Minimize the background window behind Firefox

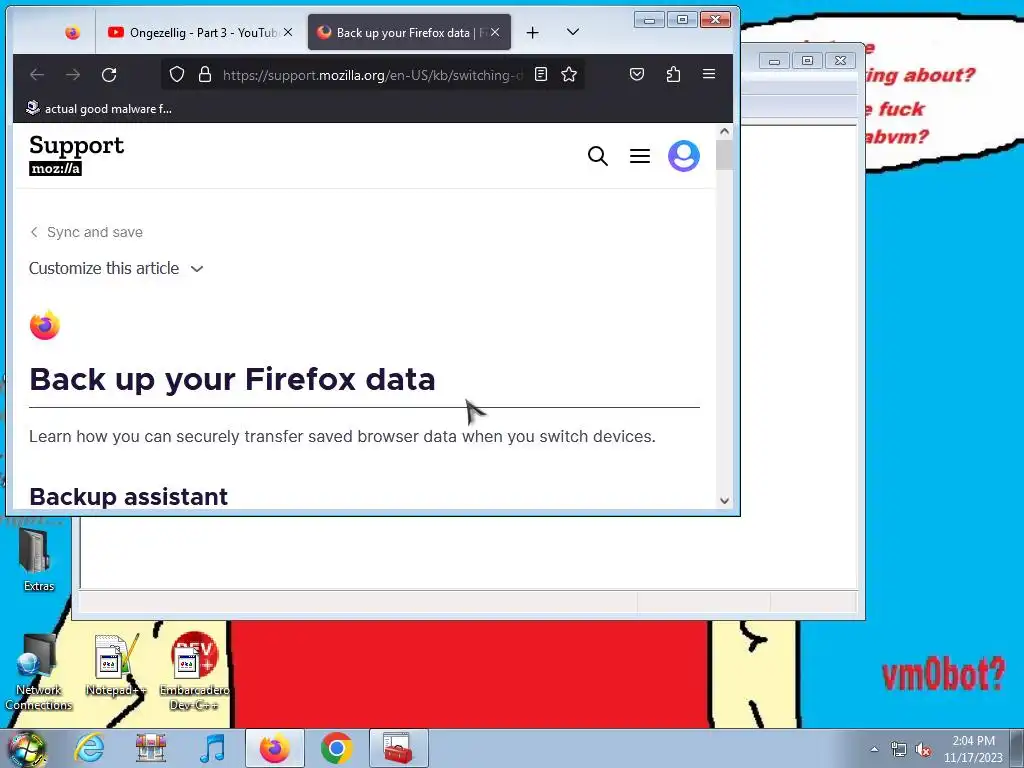click(775, 61)
